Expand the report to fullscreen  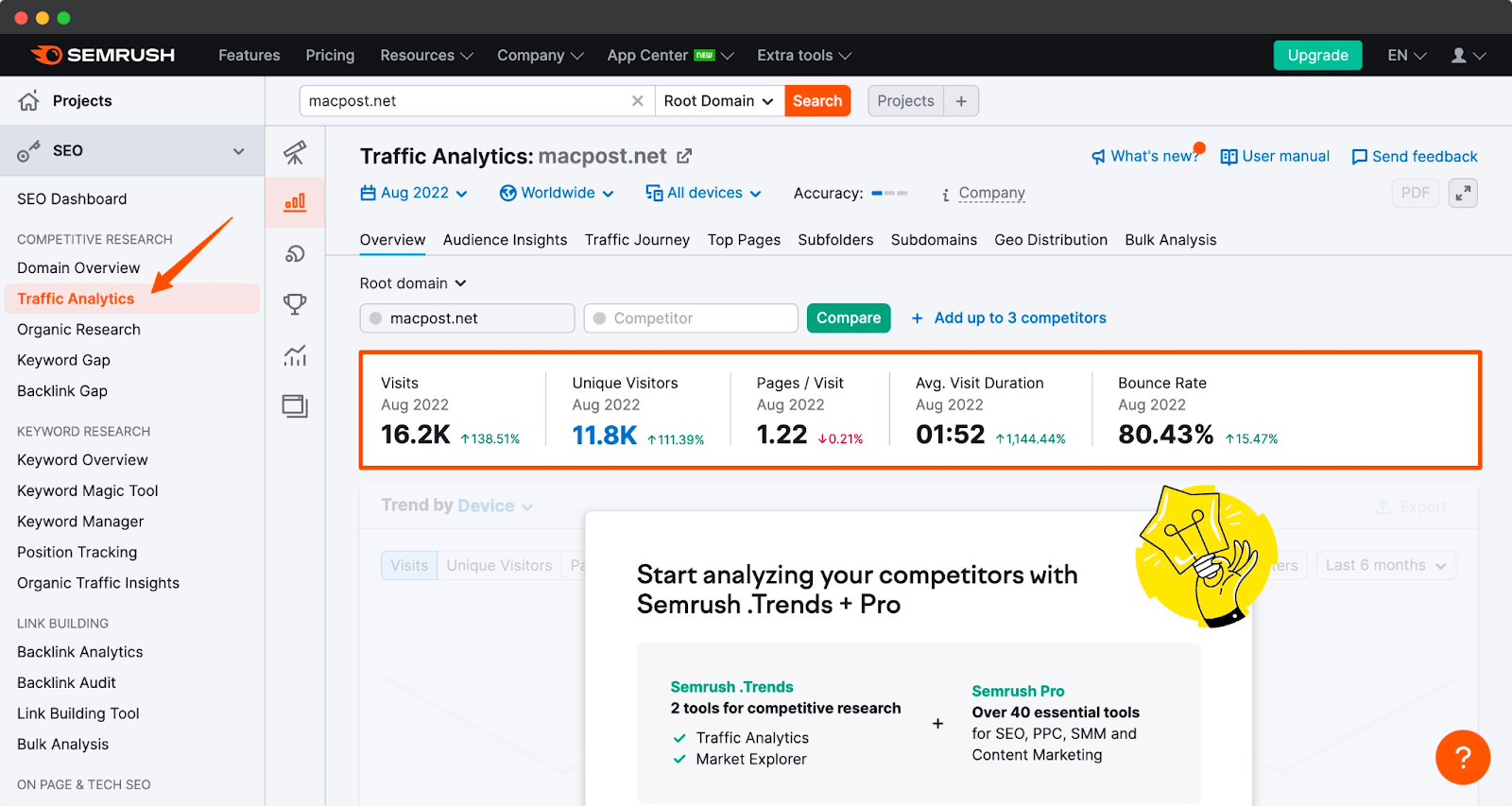(1463, 193)
